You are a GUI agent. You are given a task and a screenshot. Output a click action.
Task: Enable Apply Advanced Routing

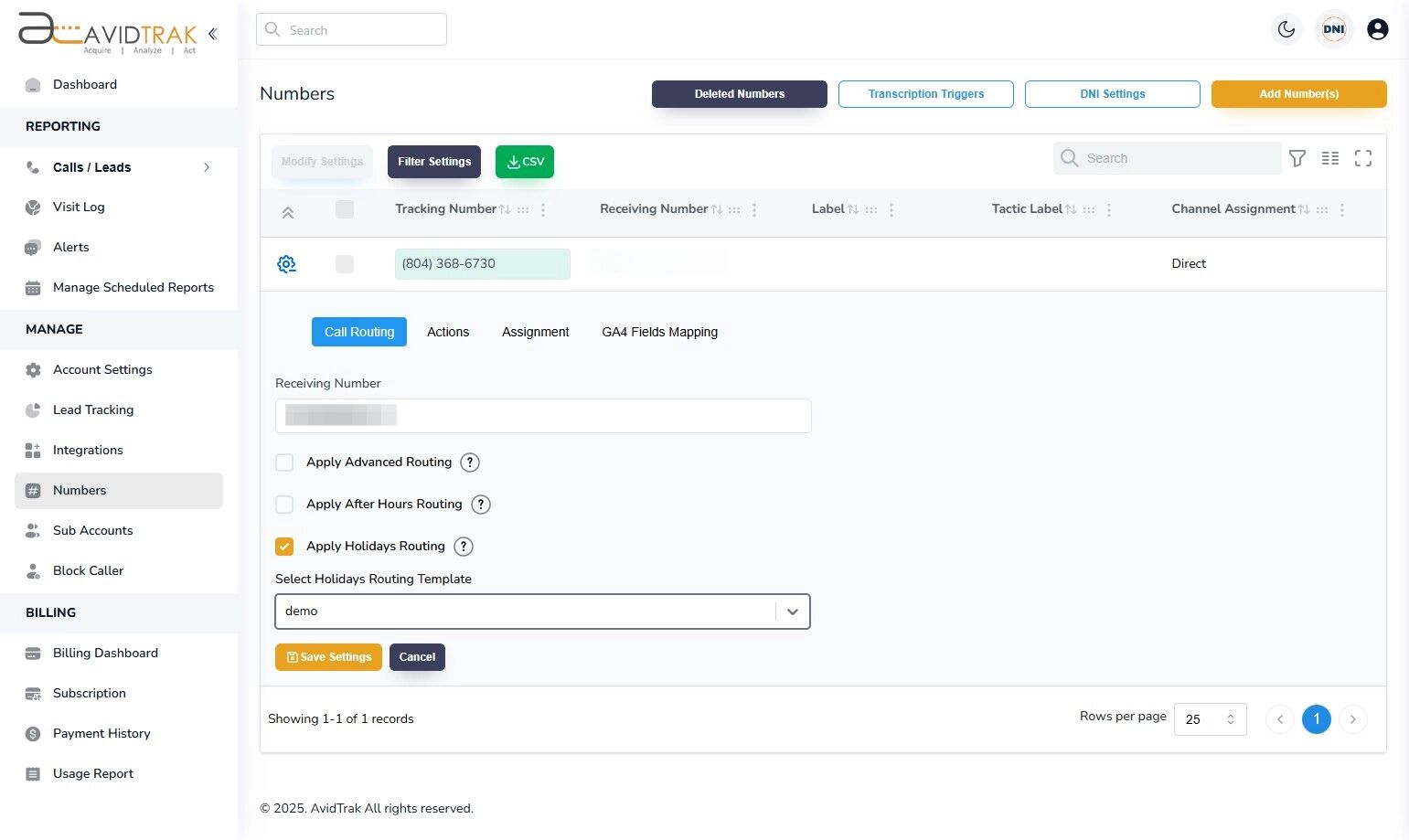pos(284,463)
